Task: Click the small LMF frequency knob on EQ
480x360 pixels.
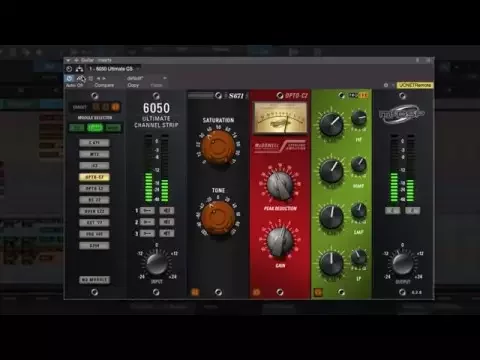Action: (x=359, y=211)
